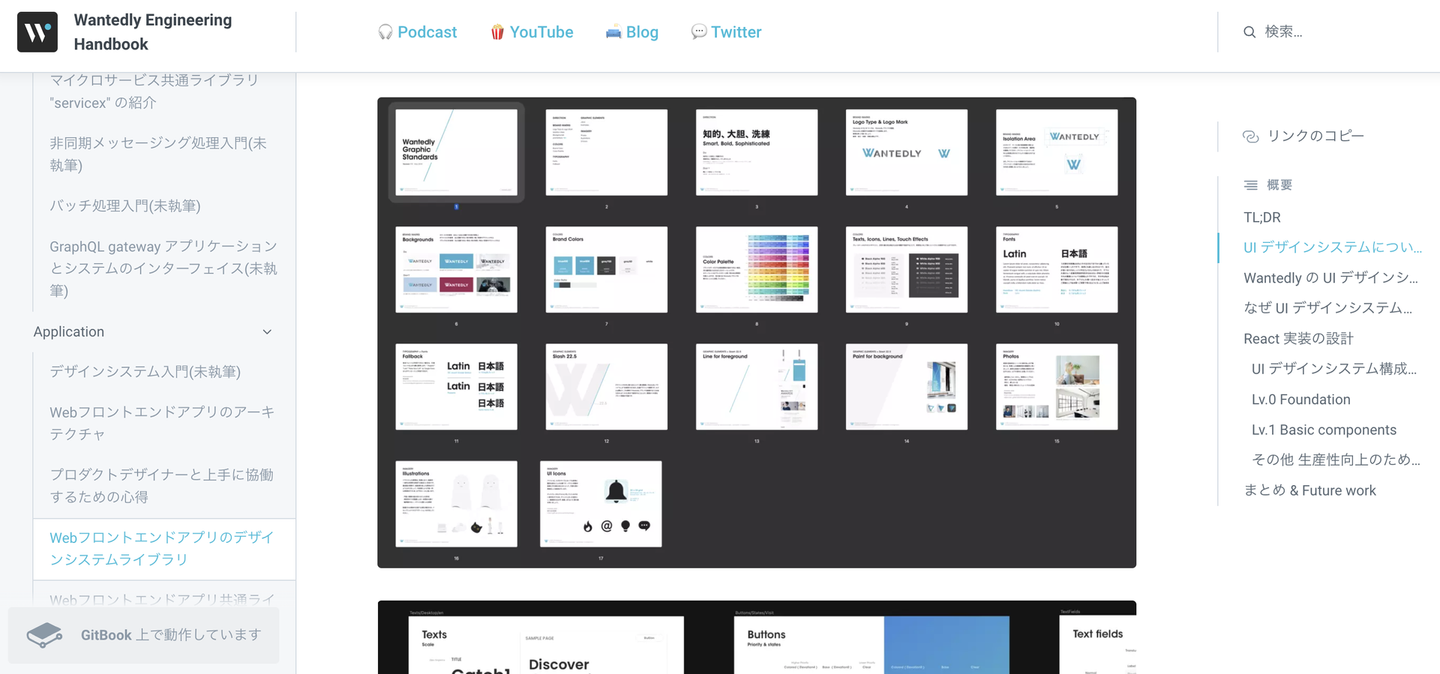Jump to React 実装の設計 section
This screenshot has width=1440, height=674.
pos(1298,338)
